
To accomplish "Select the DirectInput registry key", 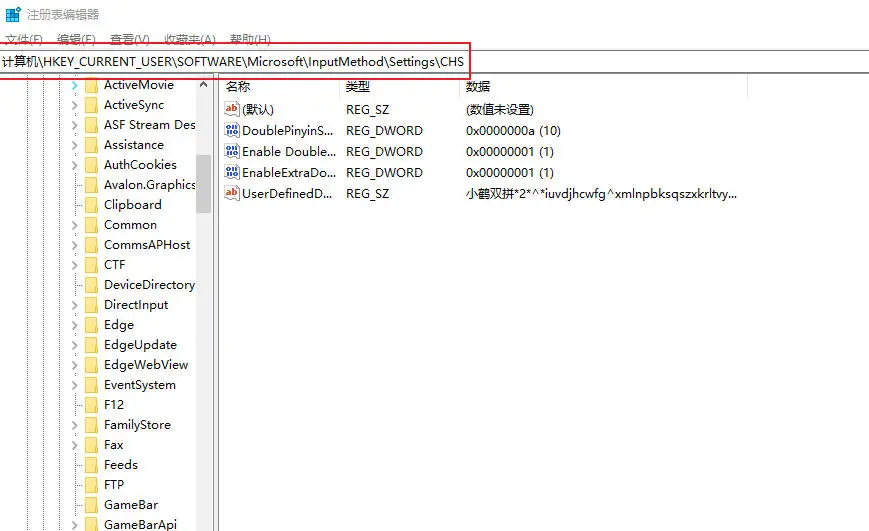I will [x=136, y=305].
